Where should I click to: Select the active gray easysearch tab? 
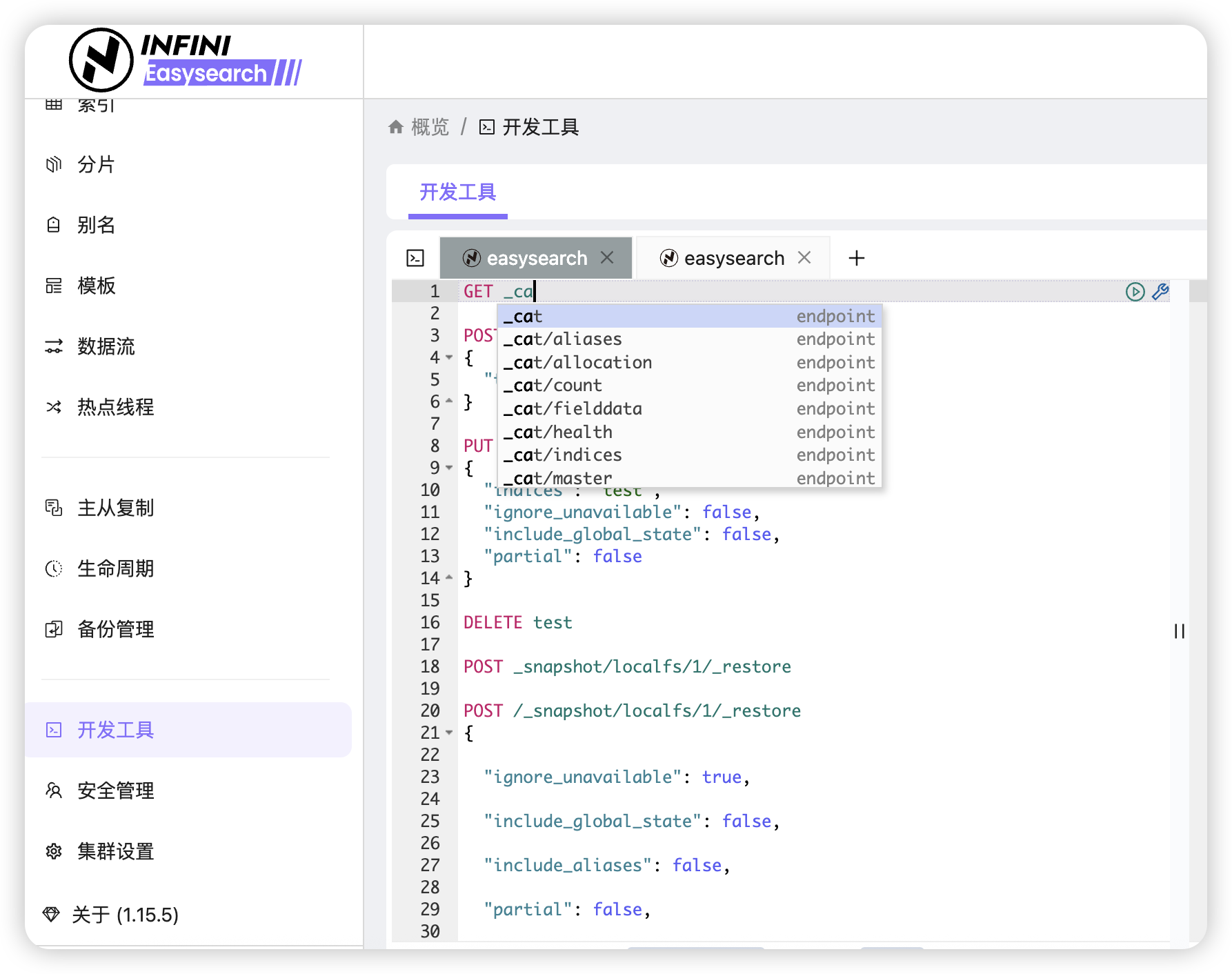[x=536, y=258]
